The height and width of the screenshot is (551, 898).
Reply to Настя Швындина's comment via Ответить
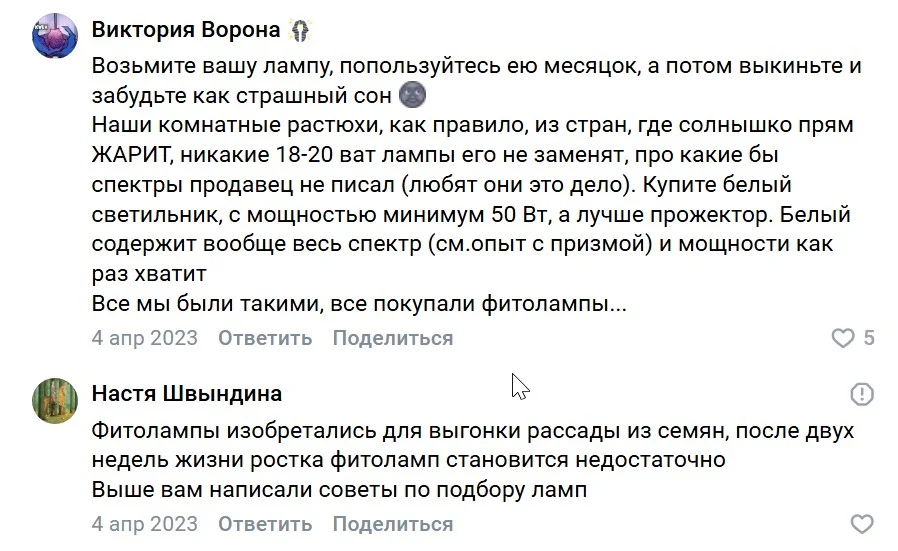pyautogui.click(x=265, y=524)
